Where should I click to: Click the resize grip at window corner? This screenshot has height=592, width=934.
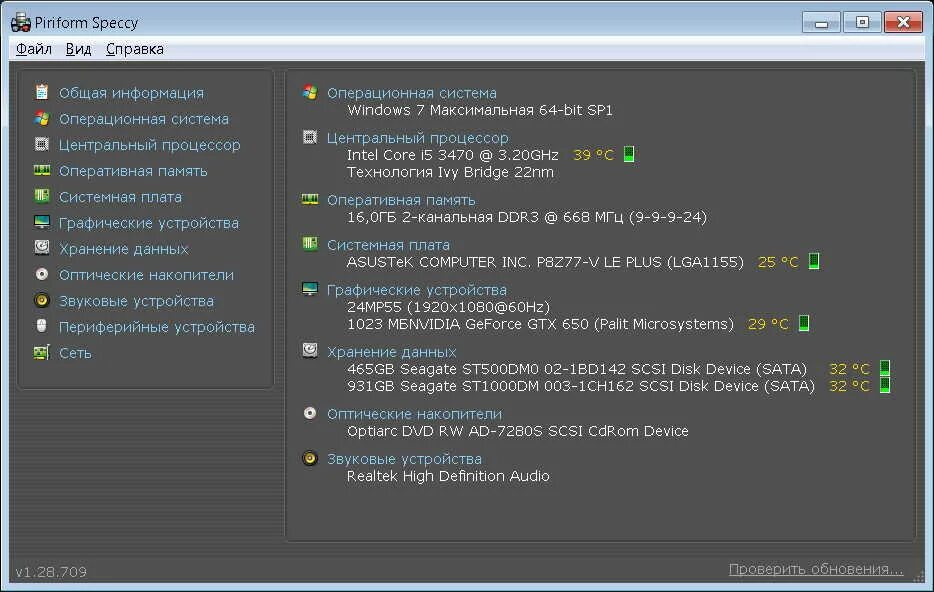(921, 577)
